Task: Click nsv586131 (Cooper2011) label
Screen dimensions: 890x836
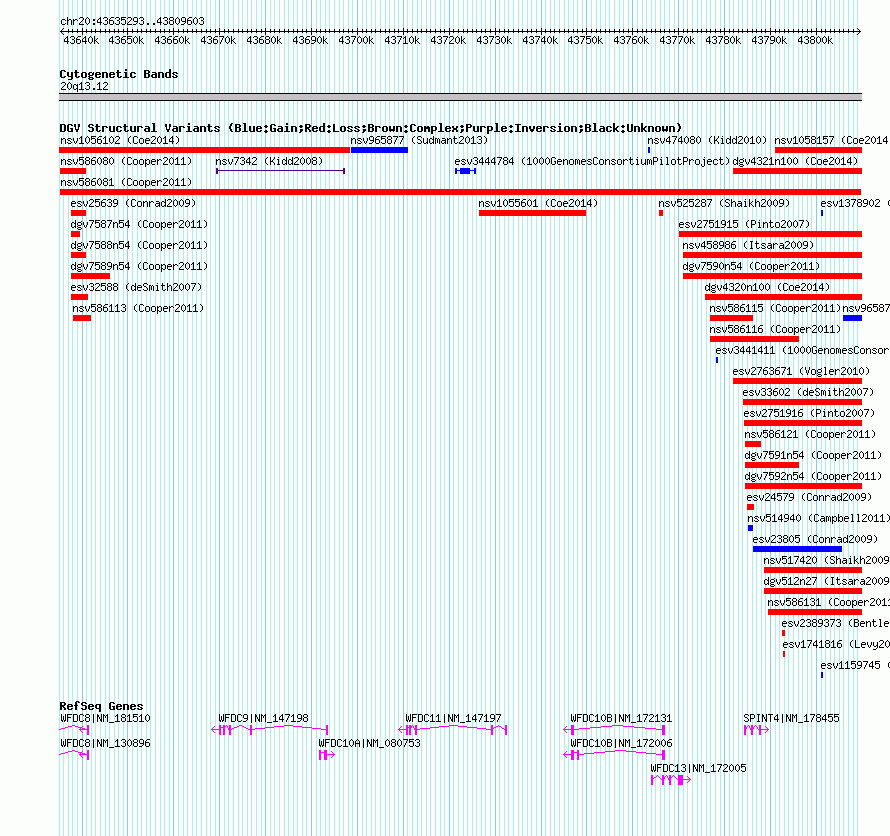Action: (828, 602)
